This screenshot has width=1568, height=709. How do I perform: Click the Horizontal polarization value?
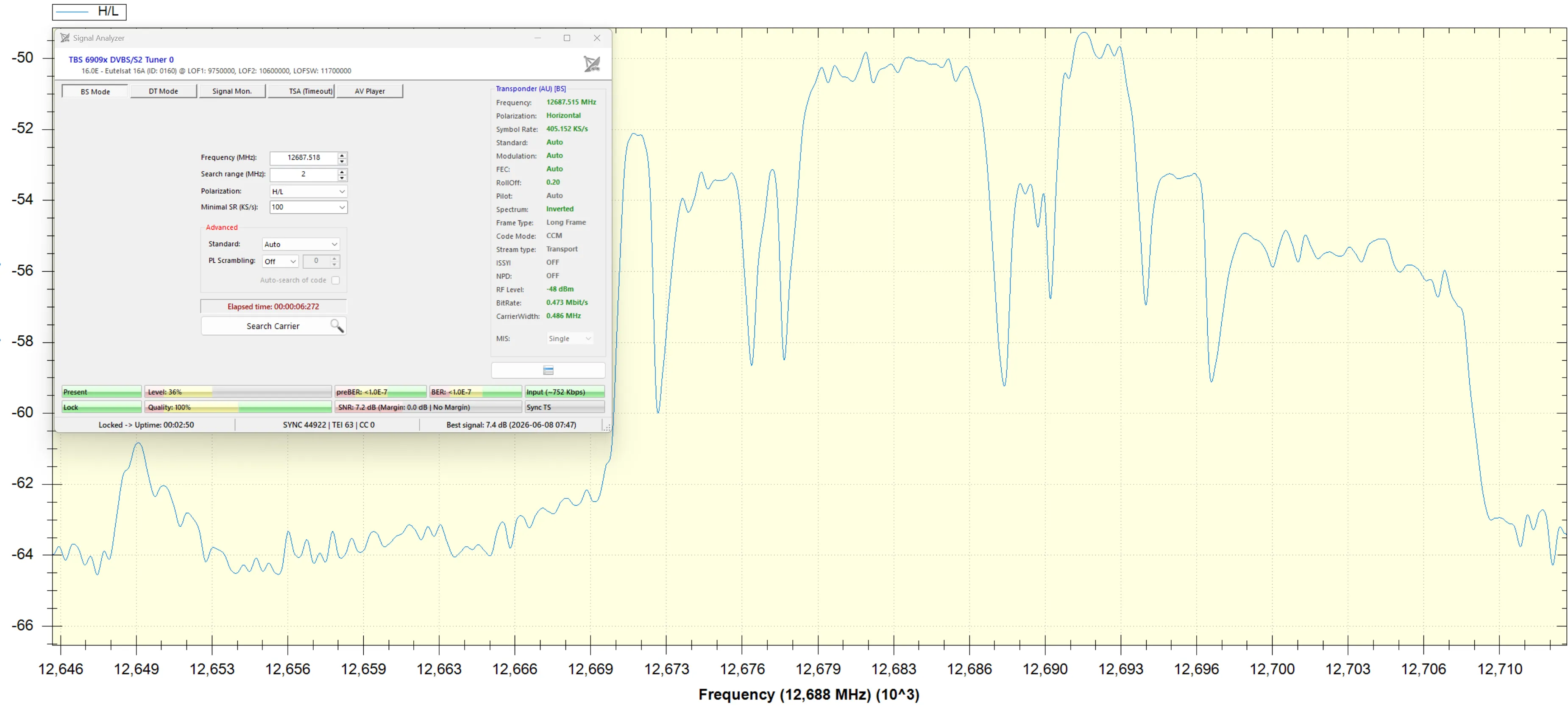[563, 116]
